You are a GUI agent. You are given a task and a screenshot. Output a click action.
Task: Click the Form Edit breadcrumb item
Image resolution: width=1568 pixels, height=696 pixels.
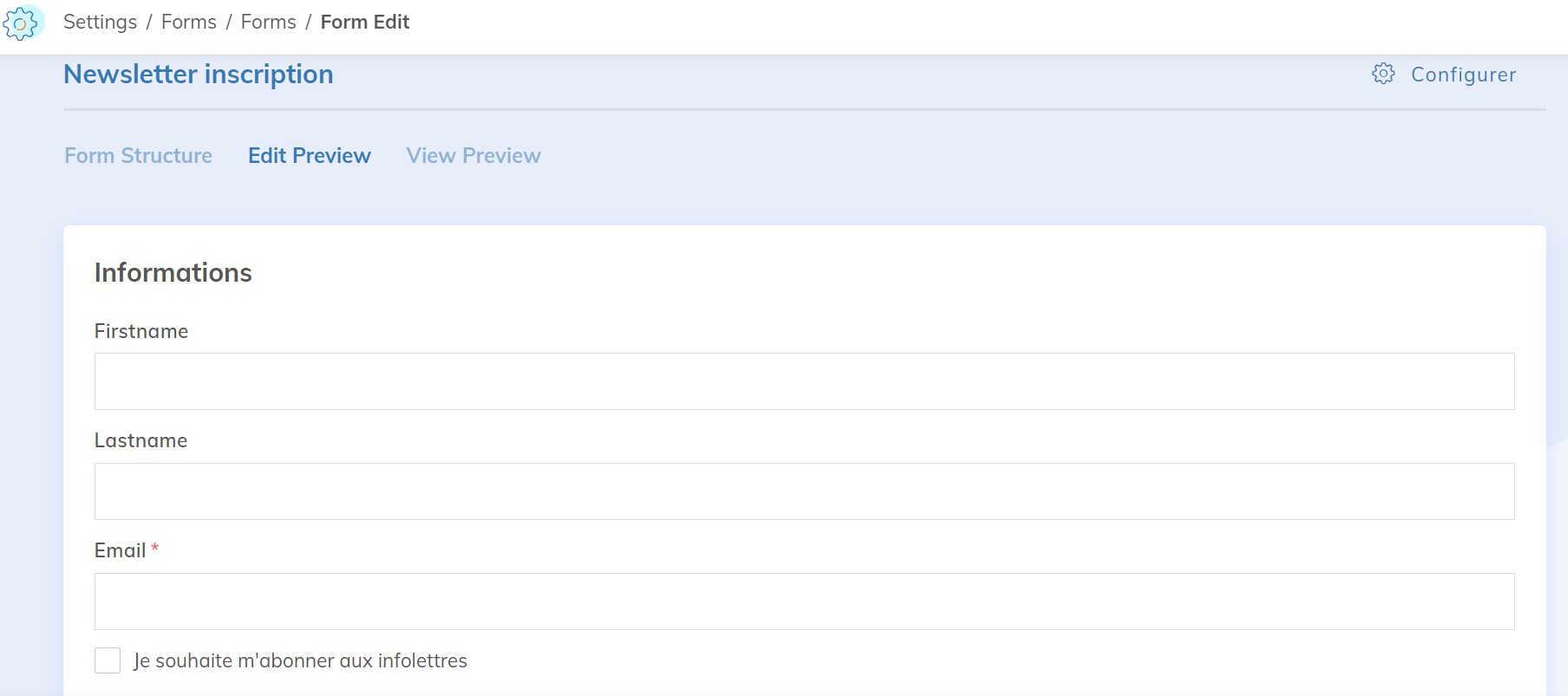[x=364, y=23]
